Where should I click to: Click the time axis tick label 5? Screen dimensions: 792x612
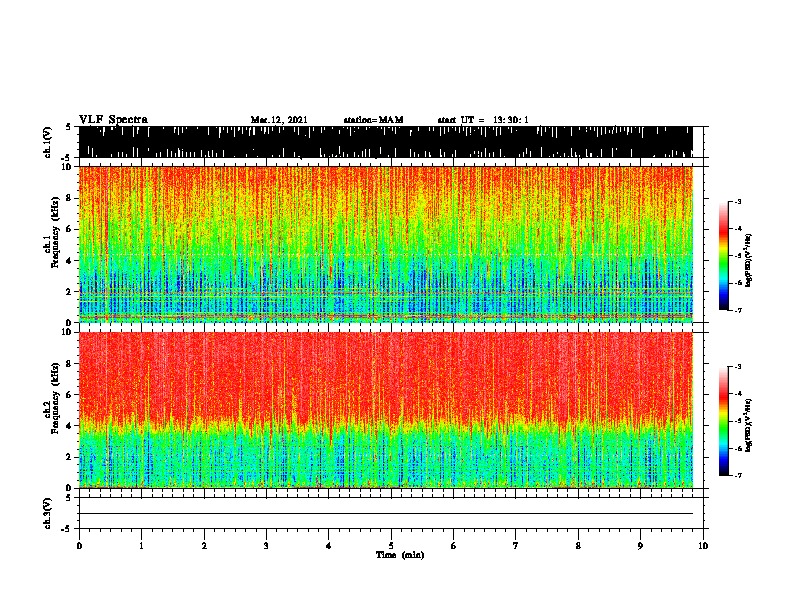[x=391, y=546]
